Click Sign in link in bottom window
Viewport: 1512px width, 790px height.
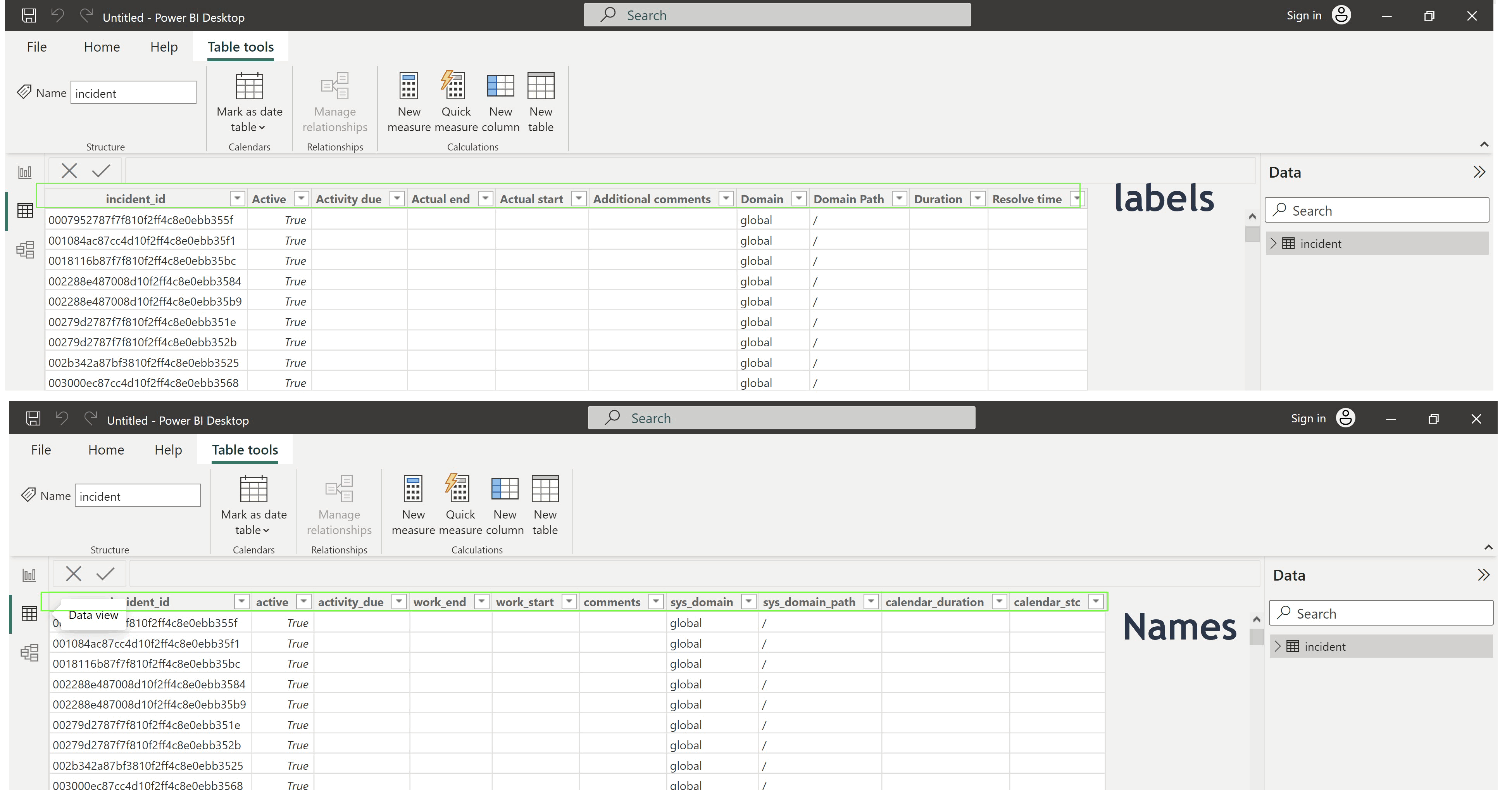1308,418
